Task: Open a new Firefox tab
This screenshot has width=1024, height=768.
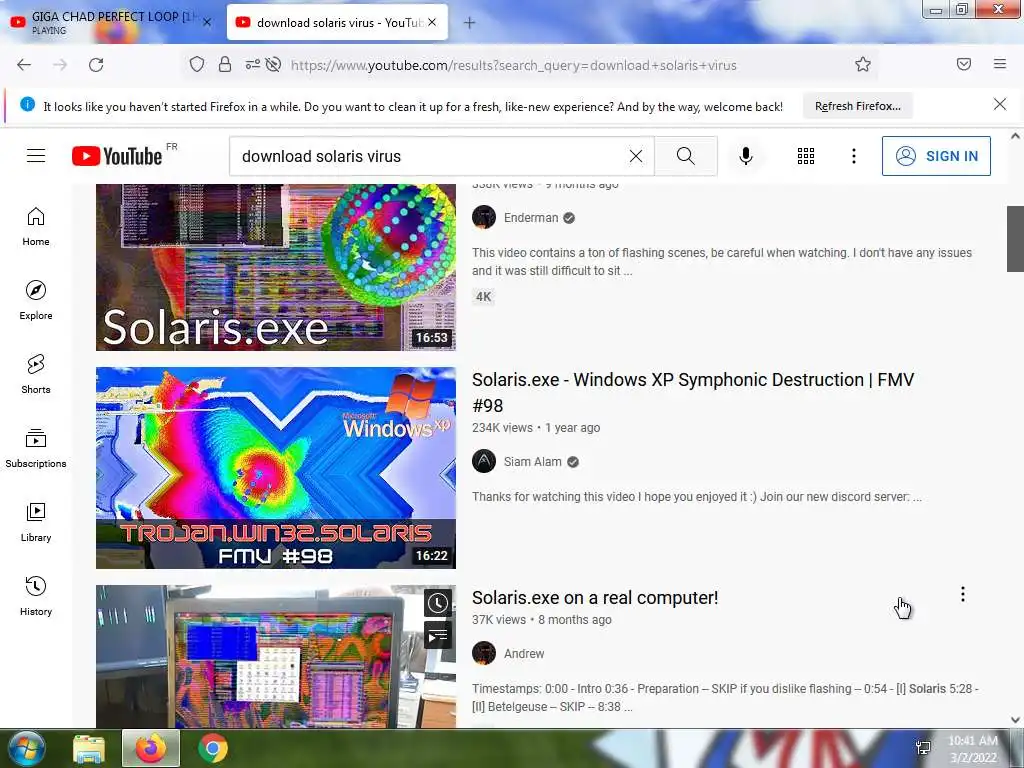Action: pos(470,23)
